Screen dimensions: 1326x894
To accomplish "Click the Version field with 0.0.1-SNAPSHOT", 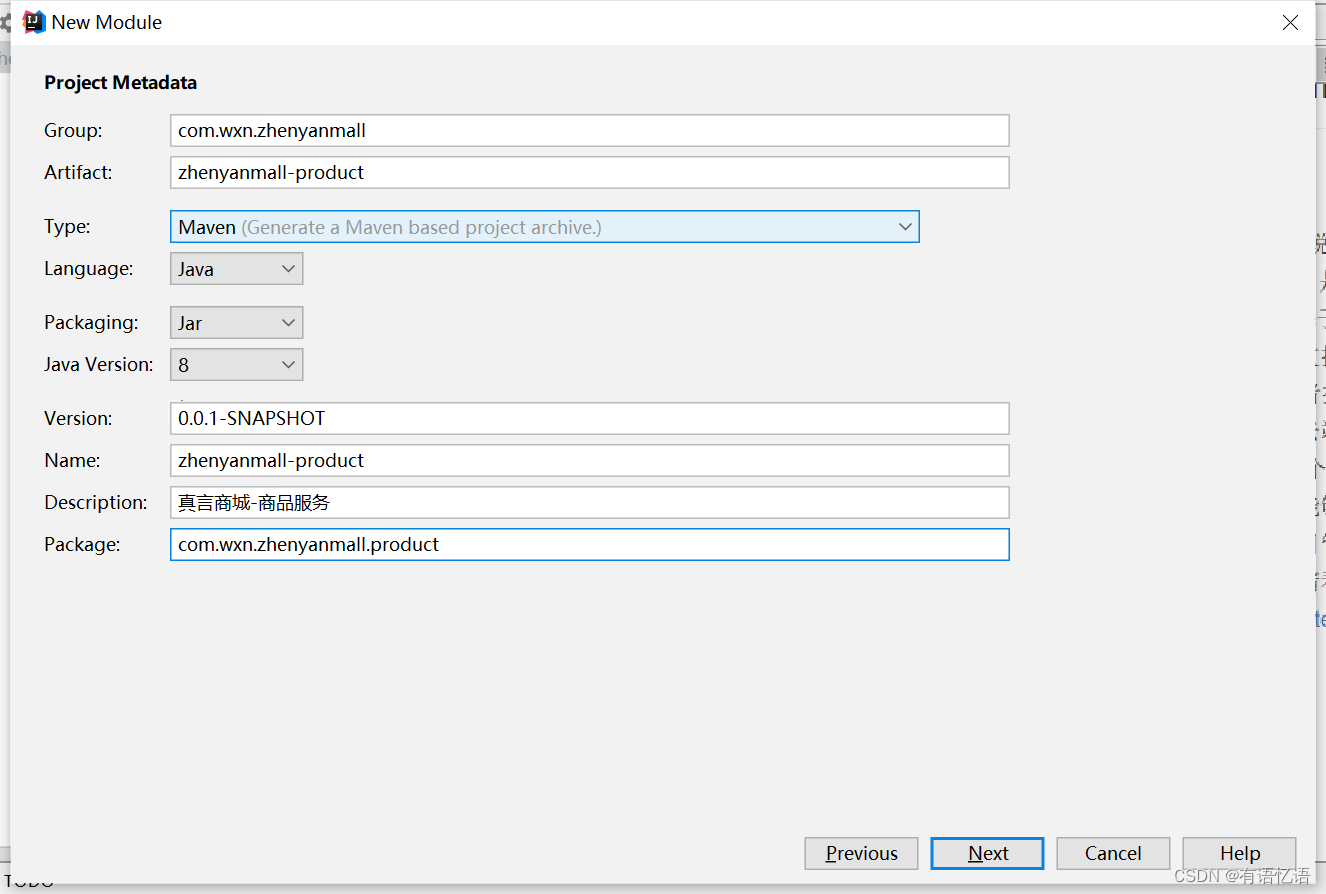I will [589, 419].
